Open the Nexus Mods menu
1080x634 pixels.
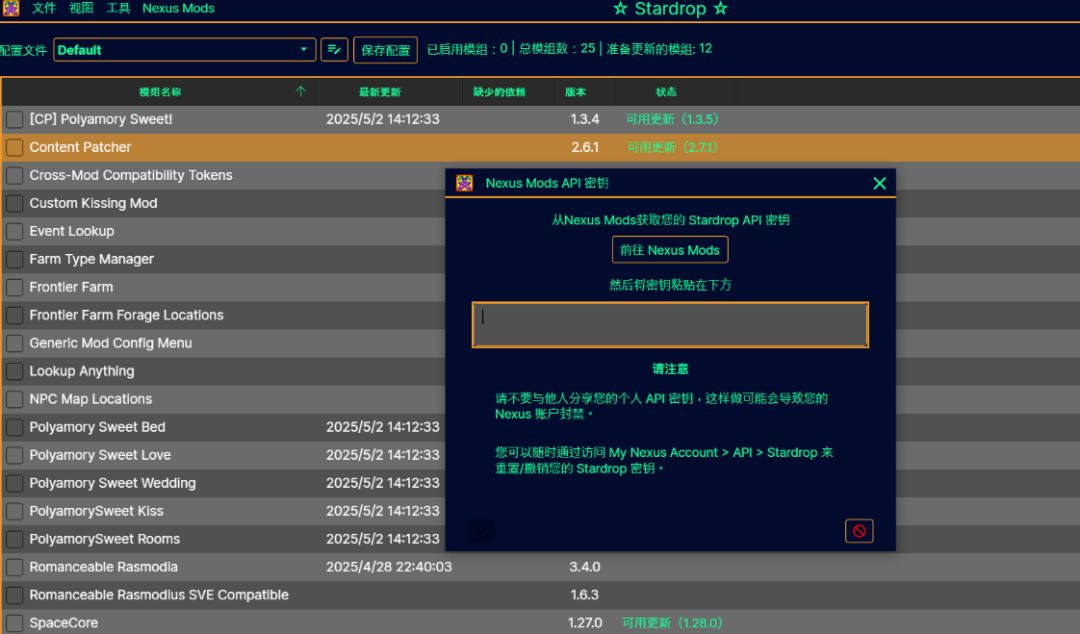[178, 8]
